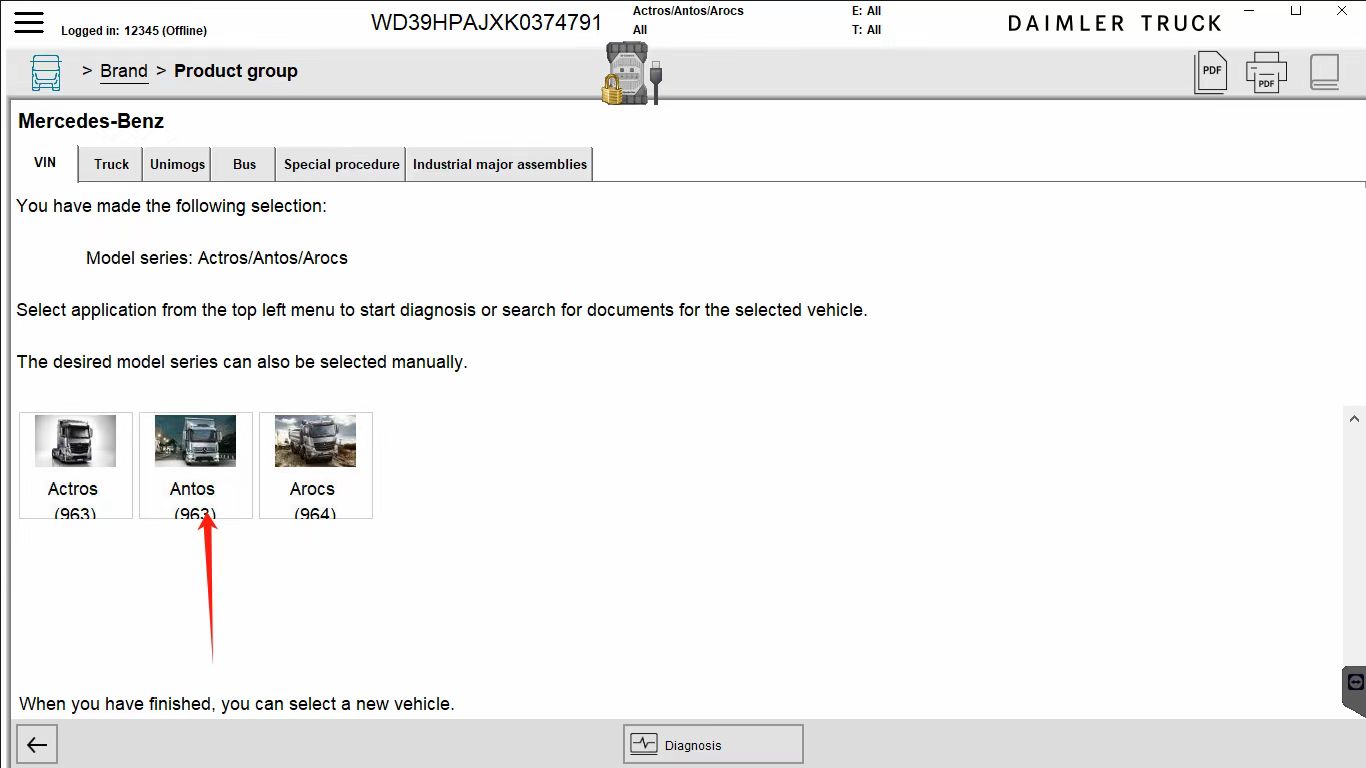The image size is (1366, 768).
Task: Click the print to PDF icon
Action: pyautogui.click(x=1266, y=72)
